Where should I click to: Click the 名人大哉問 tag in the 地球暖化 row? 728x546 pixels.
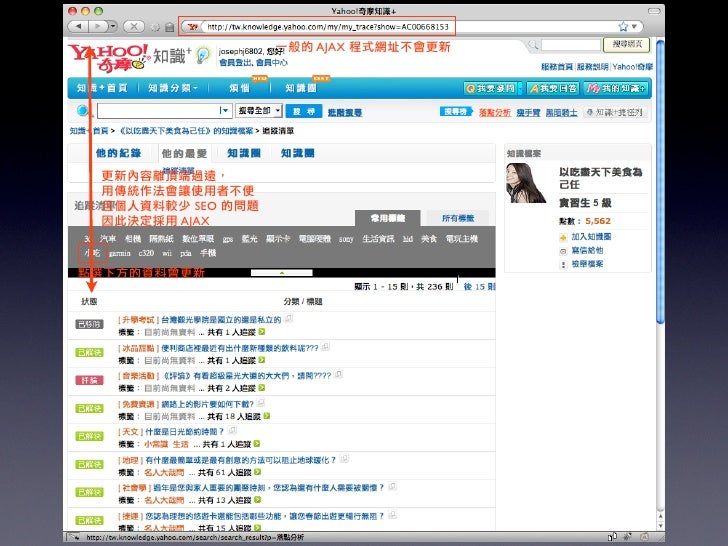pyautogui.click(x=164, y=472)
